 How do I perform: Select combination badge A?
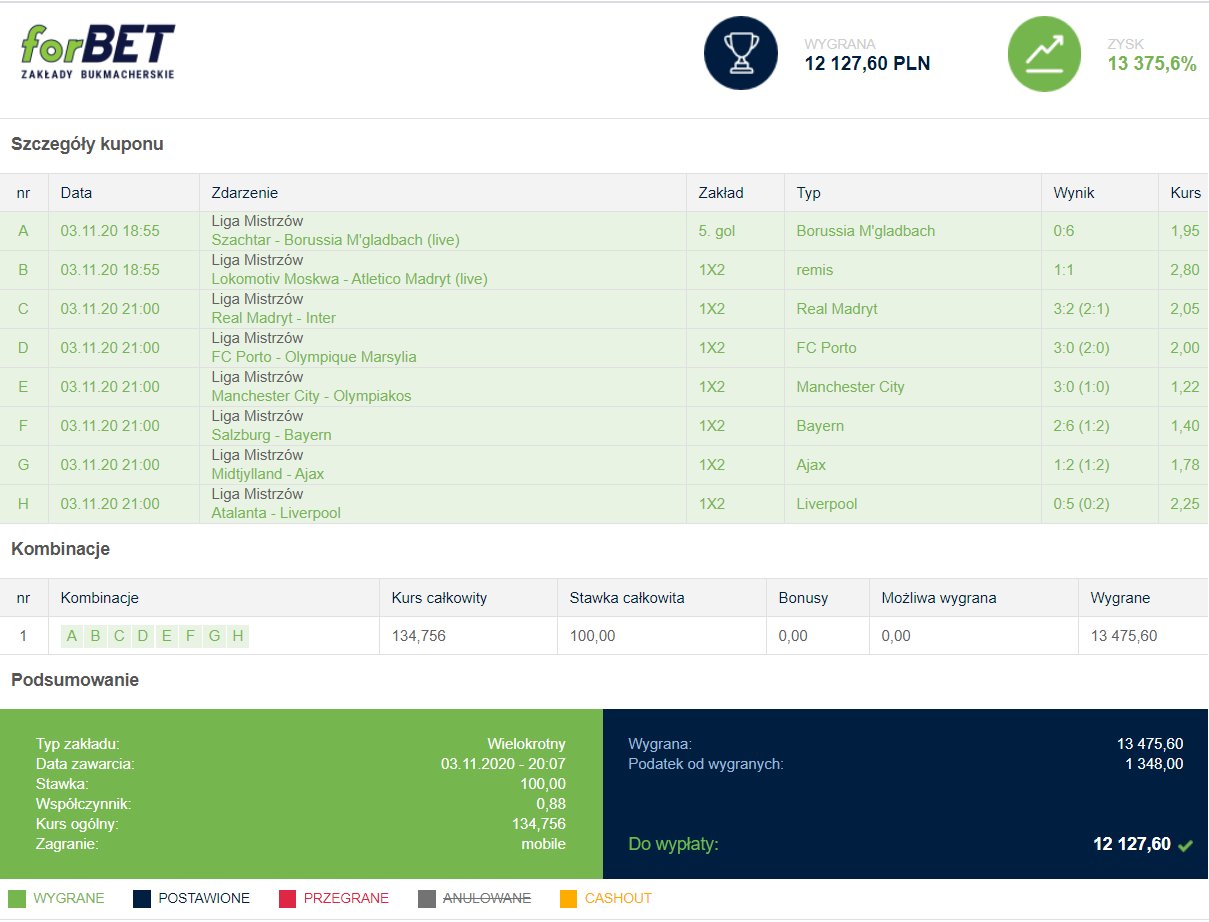tap(72, 636)
